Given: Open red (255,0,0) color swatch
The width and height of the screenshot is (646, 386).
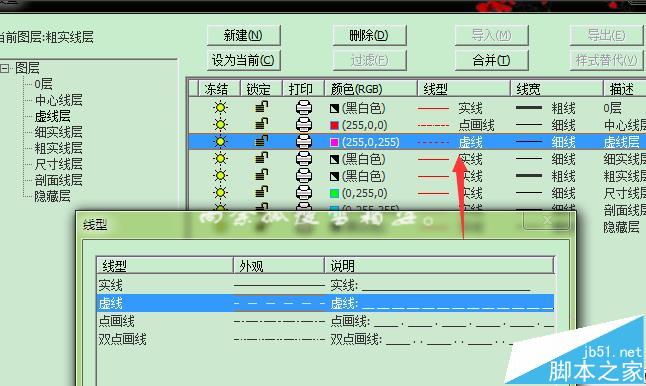Looking at the screenshot, I should tap(334, 125).
